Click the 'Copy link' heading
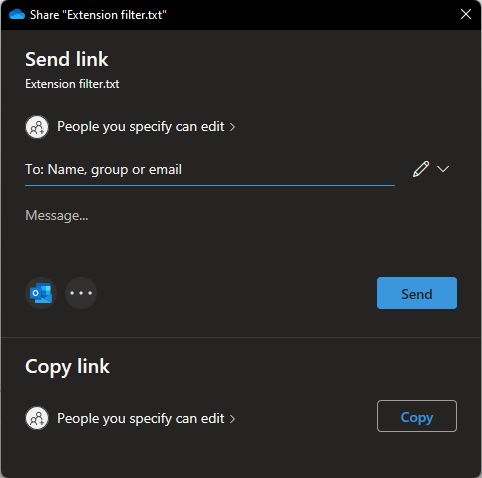 tap(67, 367)
